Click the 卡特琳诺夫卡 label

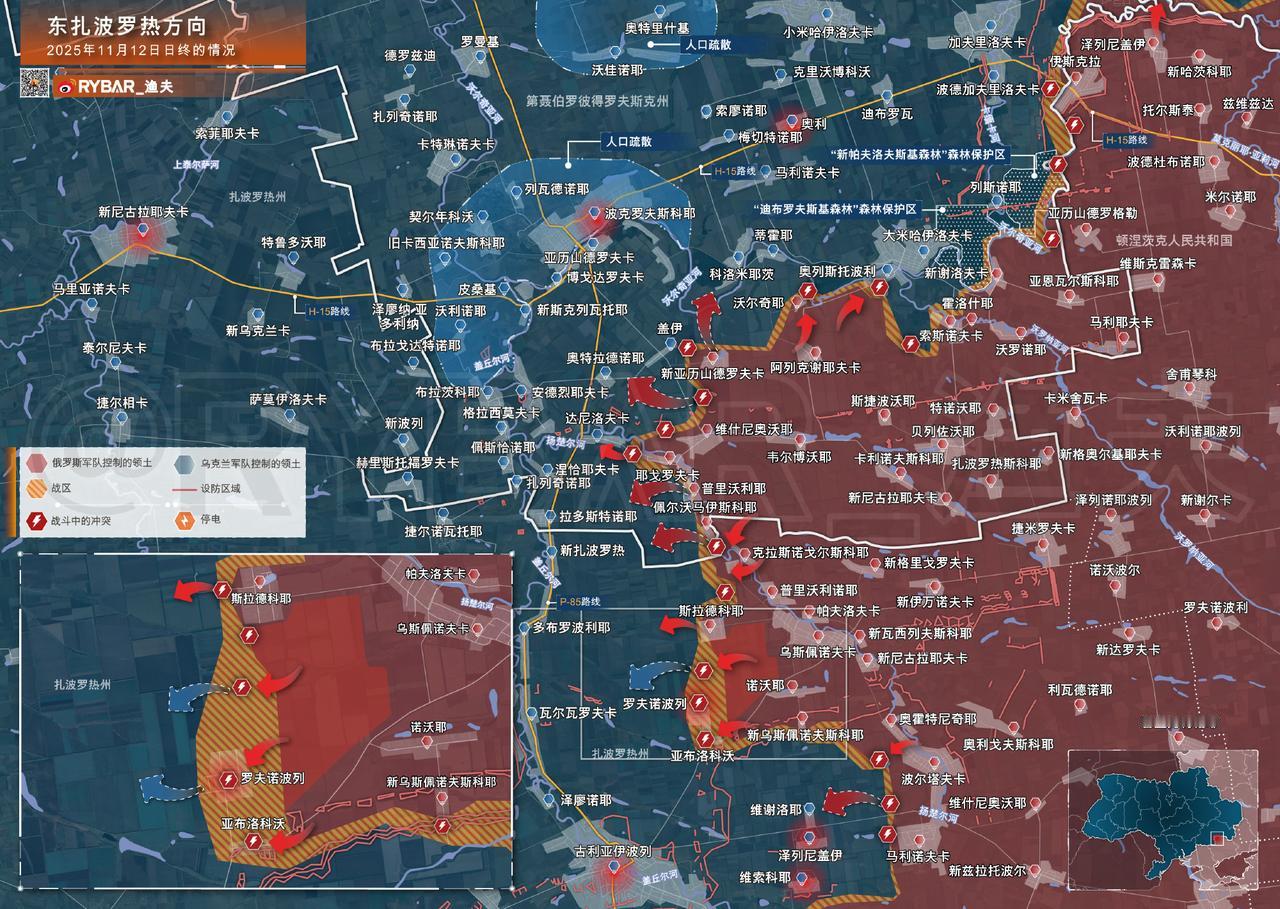456,144
